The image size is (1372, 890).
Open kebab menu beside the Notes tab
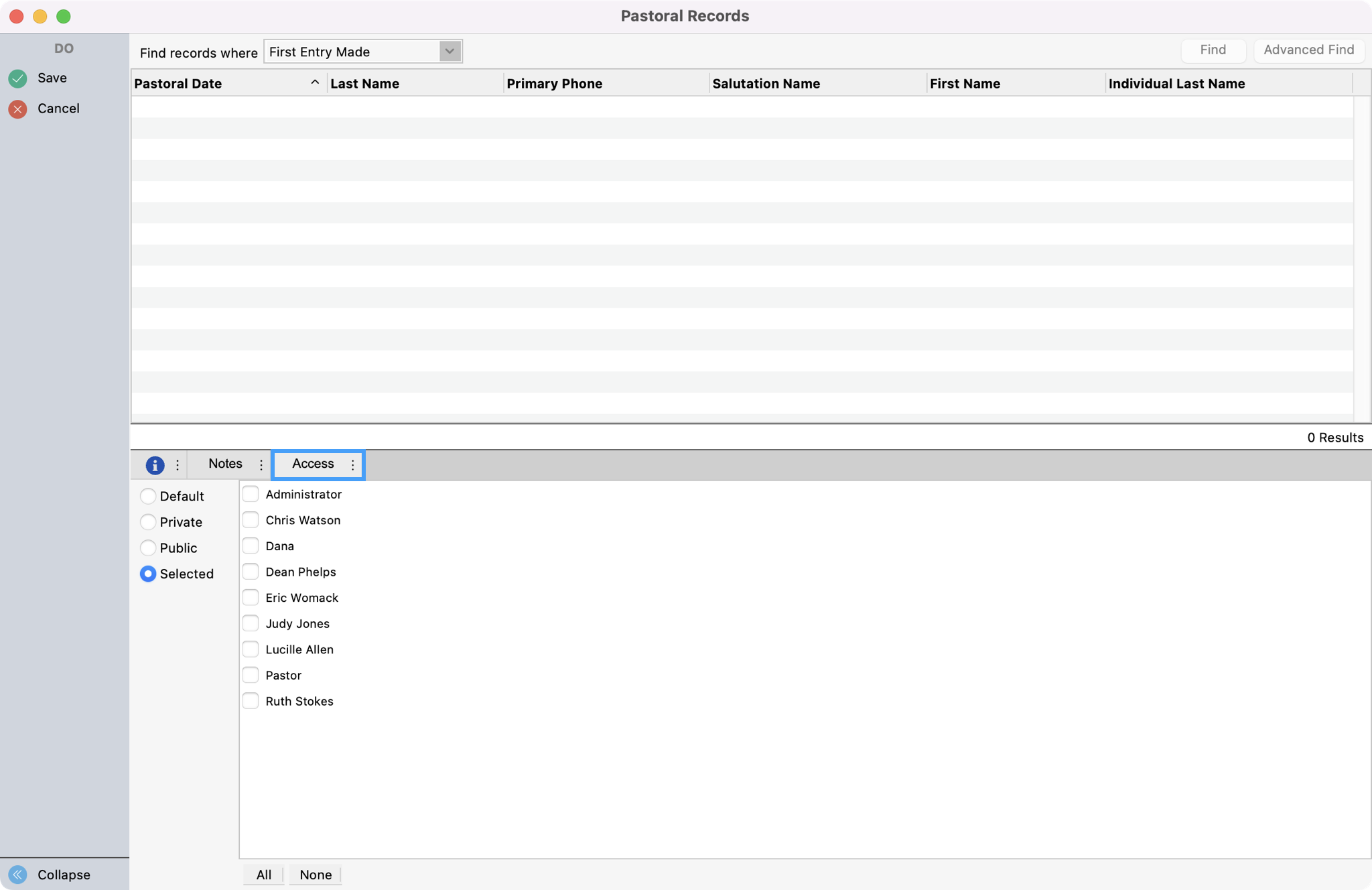click(x=261, y=464)
